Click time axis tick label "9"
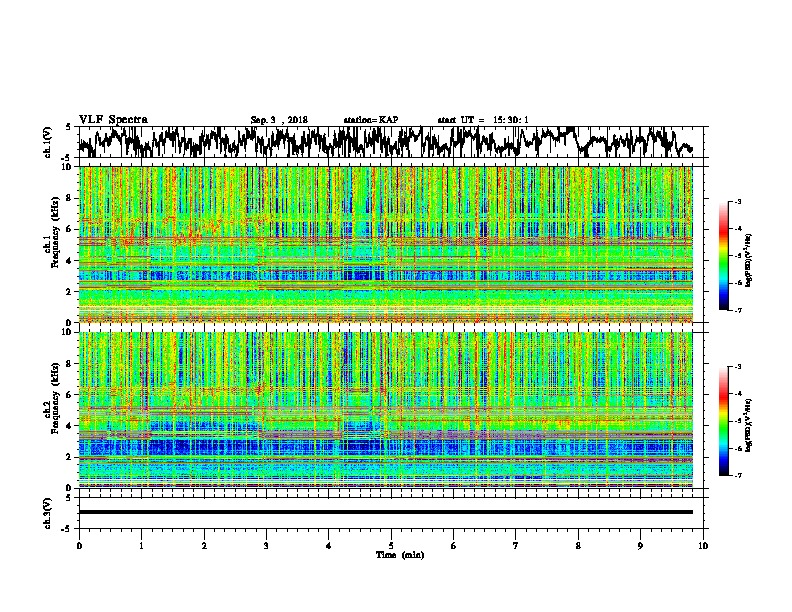This screenshot has height=612, width=792. pos(640,546)
